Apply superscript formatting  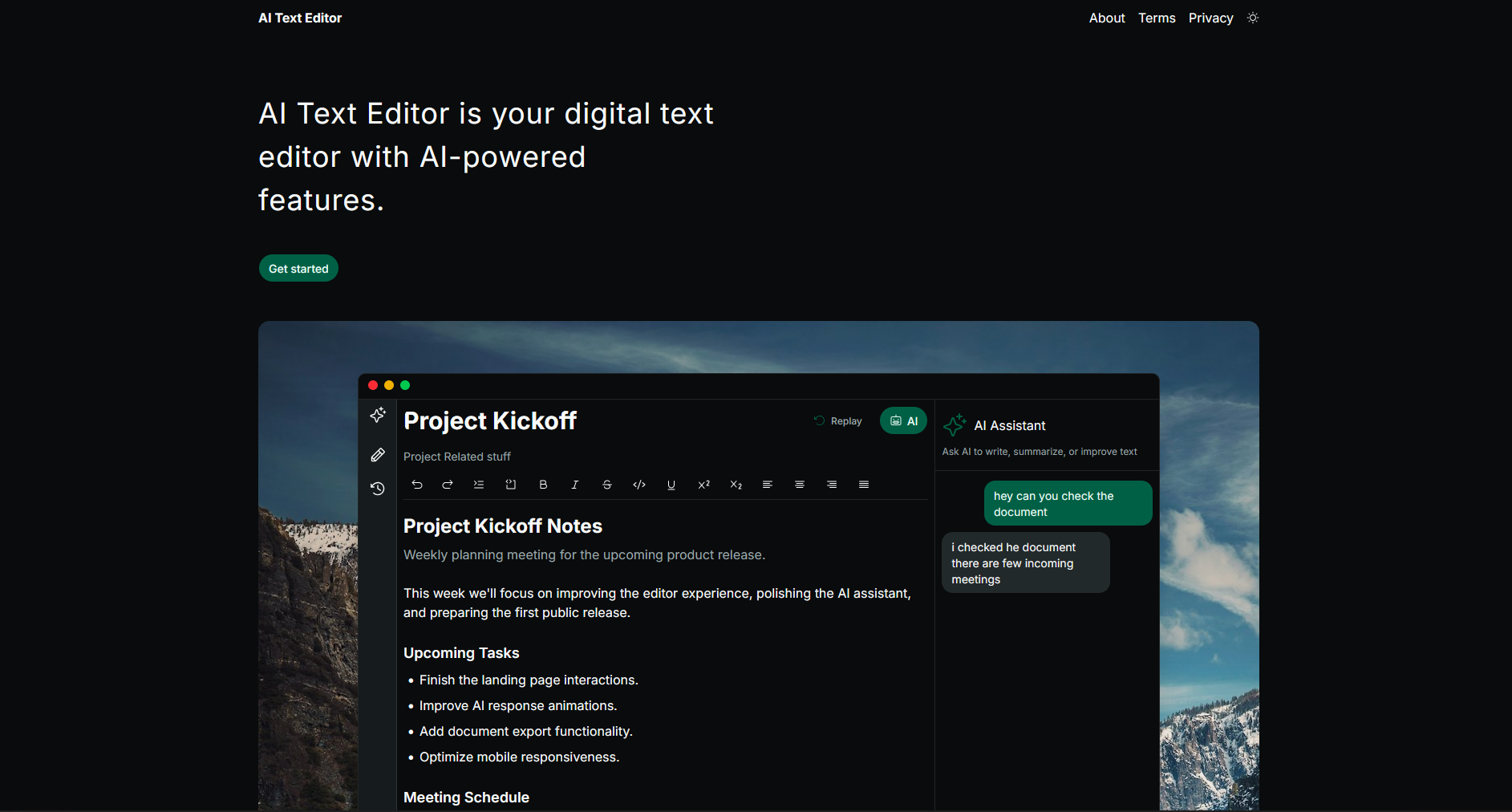pyautogui.click(x=703, y=485)
